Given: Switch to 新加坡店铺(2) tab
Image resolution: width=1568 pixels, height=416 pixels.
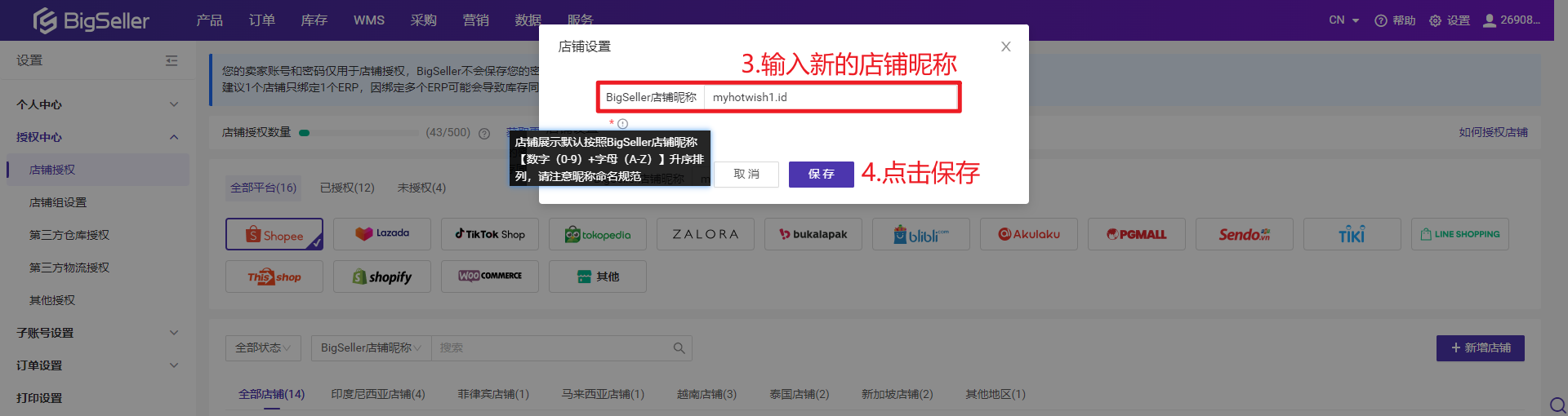Looking at the screenshot, I should [897, 395].
